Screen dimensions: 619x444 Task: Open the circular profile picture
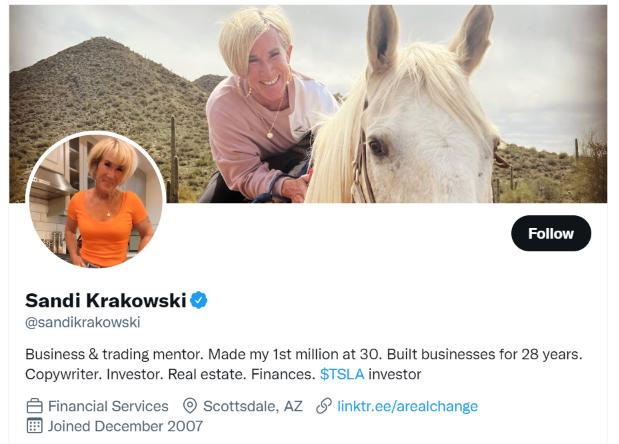96,200
